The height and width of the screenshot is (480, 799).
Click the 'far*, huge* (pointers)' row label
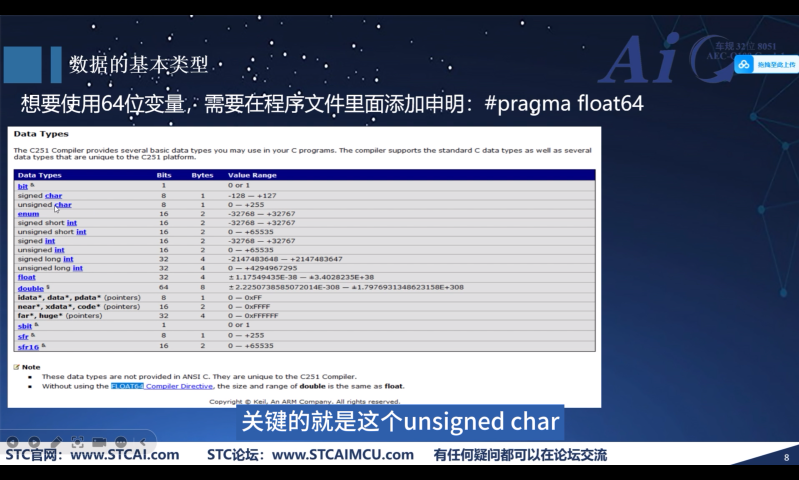(x=60, y=316)
